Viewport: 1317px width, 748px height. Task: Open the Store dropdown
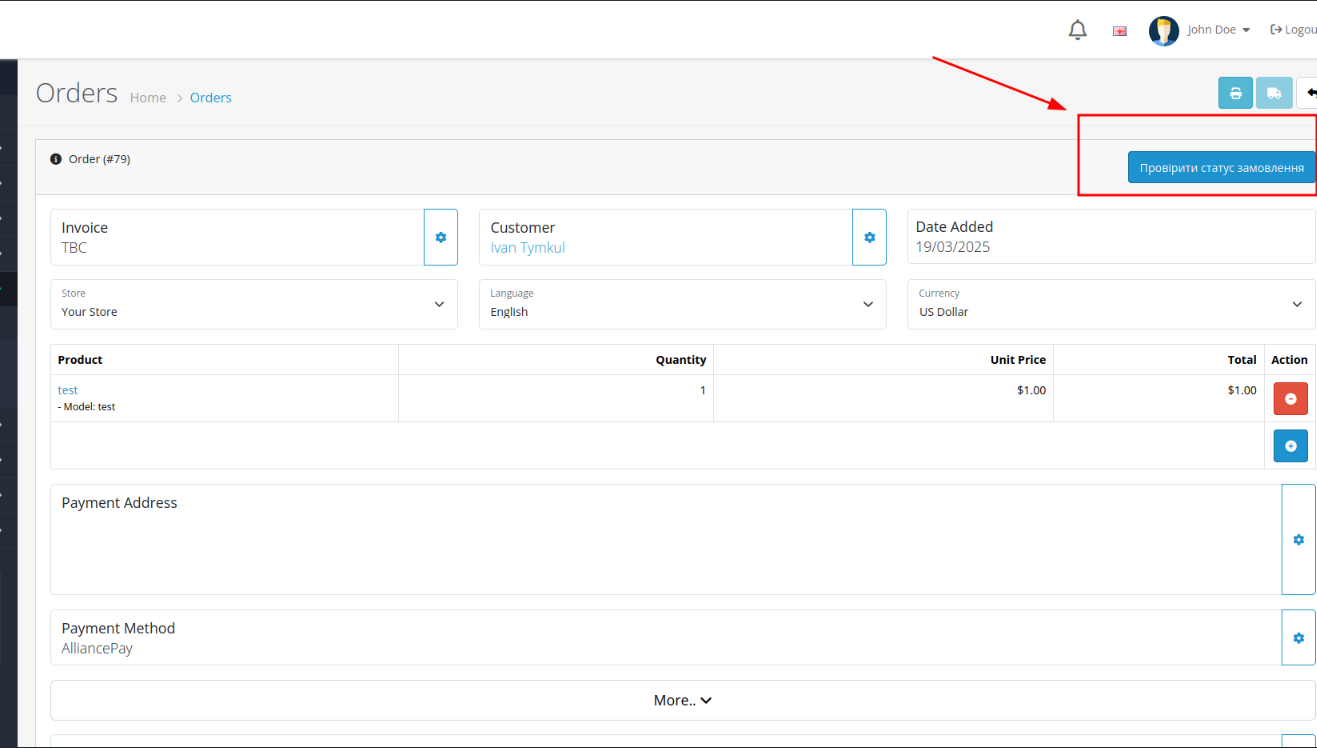click(254, 304)
